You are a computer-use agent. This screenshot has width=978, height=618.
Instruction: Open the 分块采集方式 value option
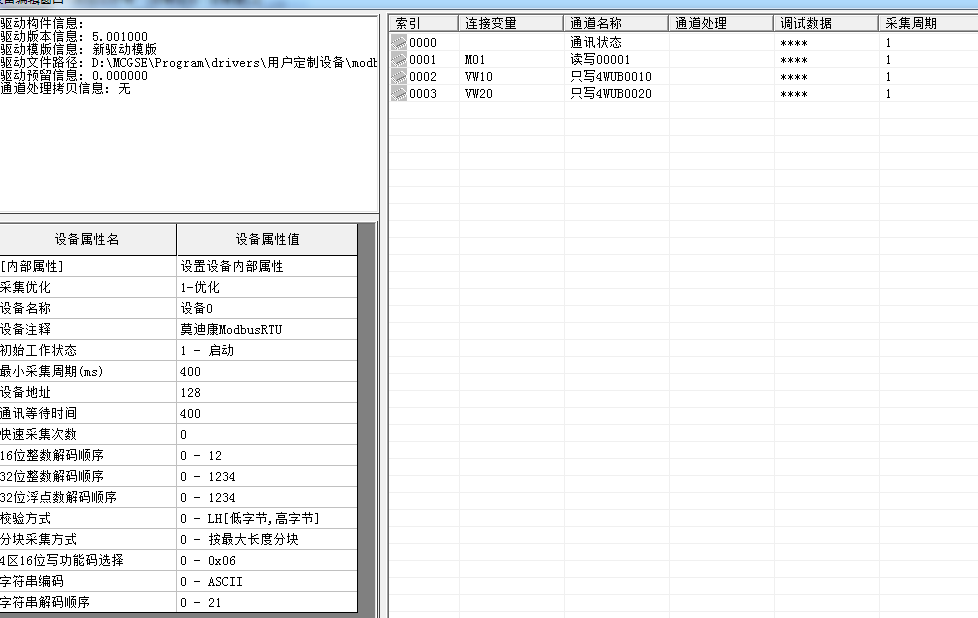click(x=266, y=539)
